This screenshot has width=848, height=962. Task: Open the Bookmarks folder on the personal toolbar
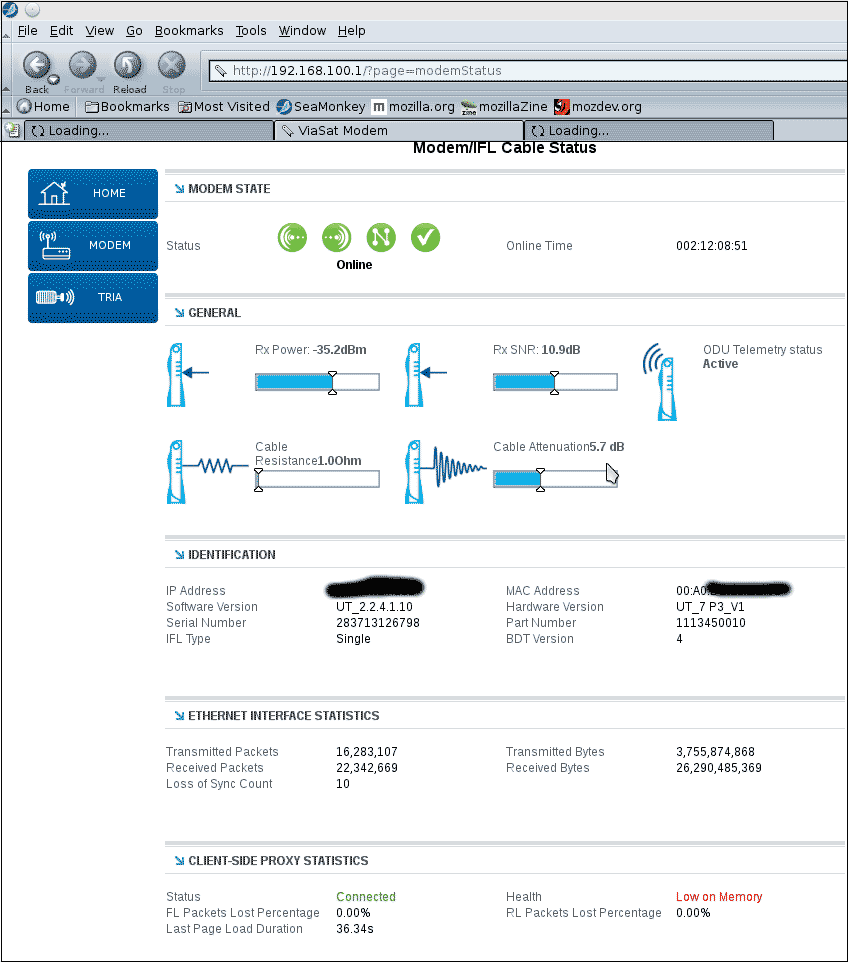[x=127, y=107]
